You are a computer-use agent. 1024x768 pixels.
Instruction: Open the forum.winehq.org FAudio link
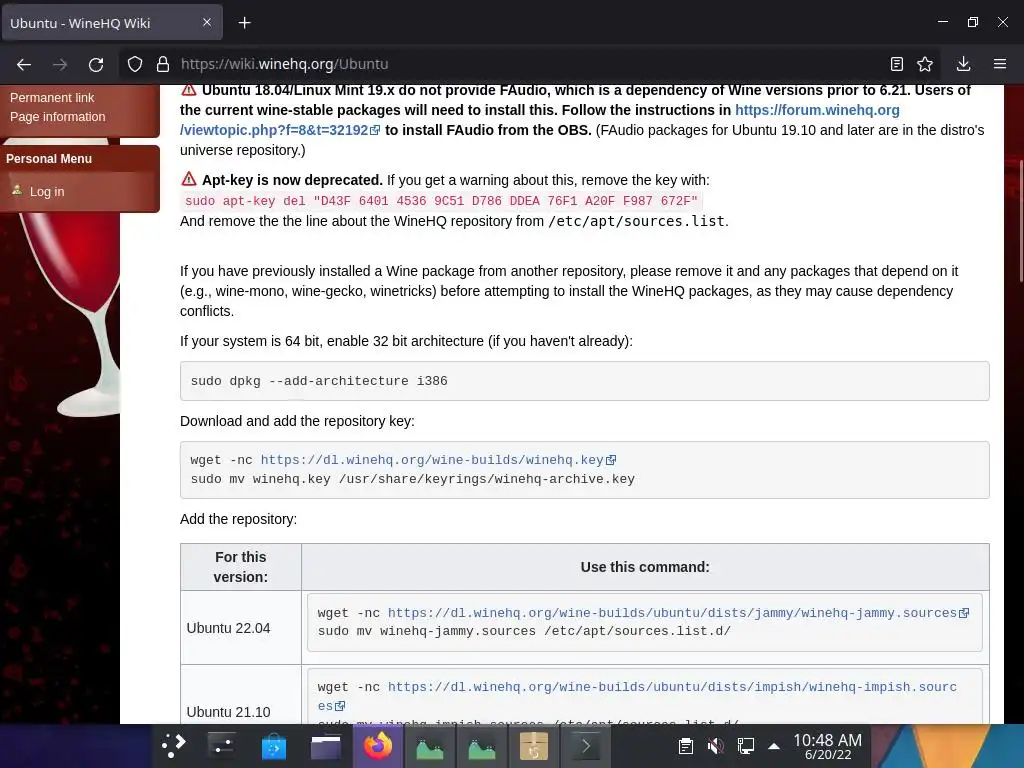click(817, 110)
